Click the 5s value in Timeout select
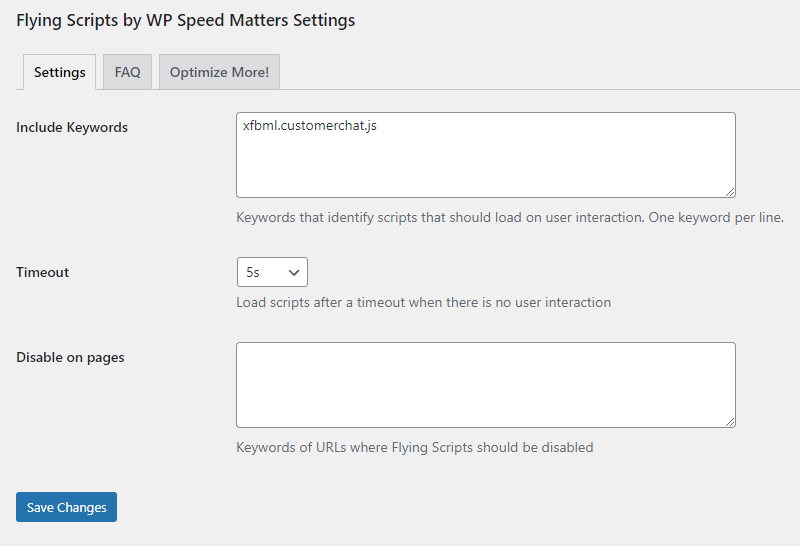The height and width of the screenshot is (546, 800). pos(254,272)
